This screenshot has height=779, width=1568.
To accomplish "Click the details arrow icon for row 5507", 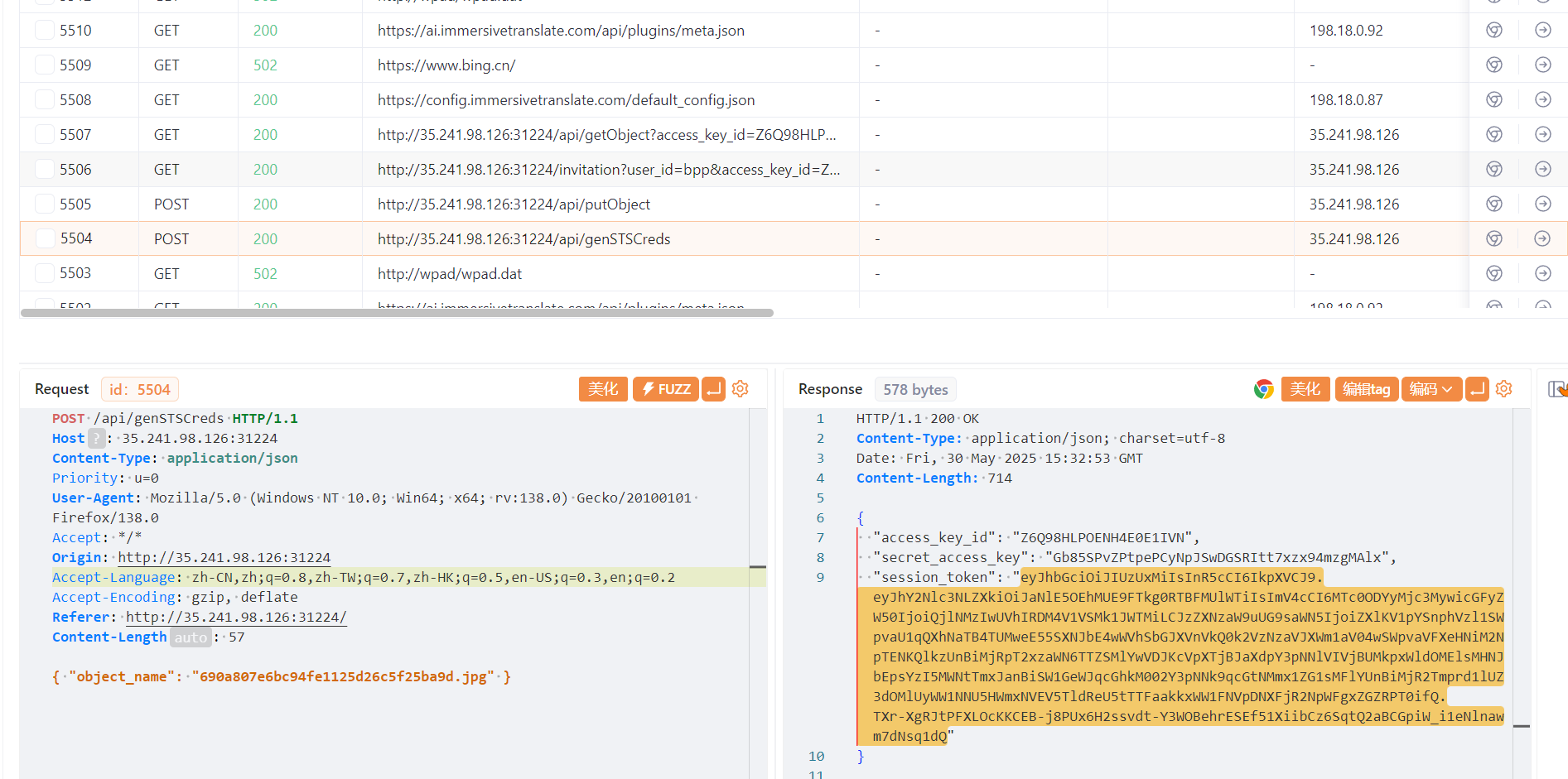I will click(1543, 134).
